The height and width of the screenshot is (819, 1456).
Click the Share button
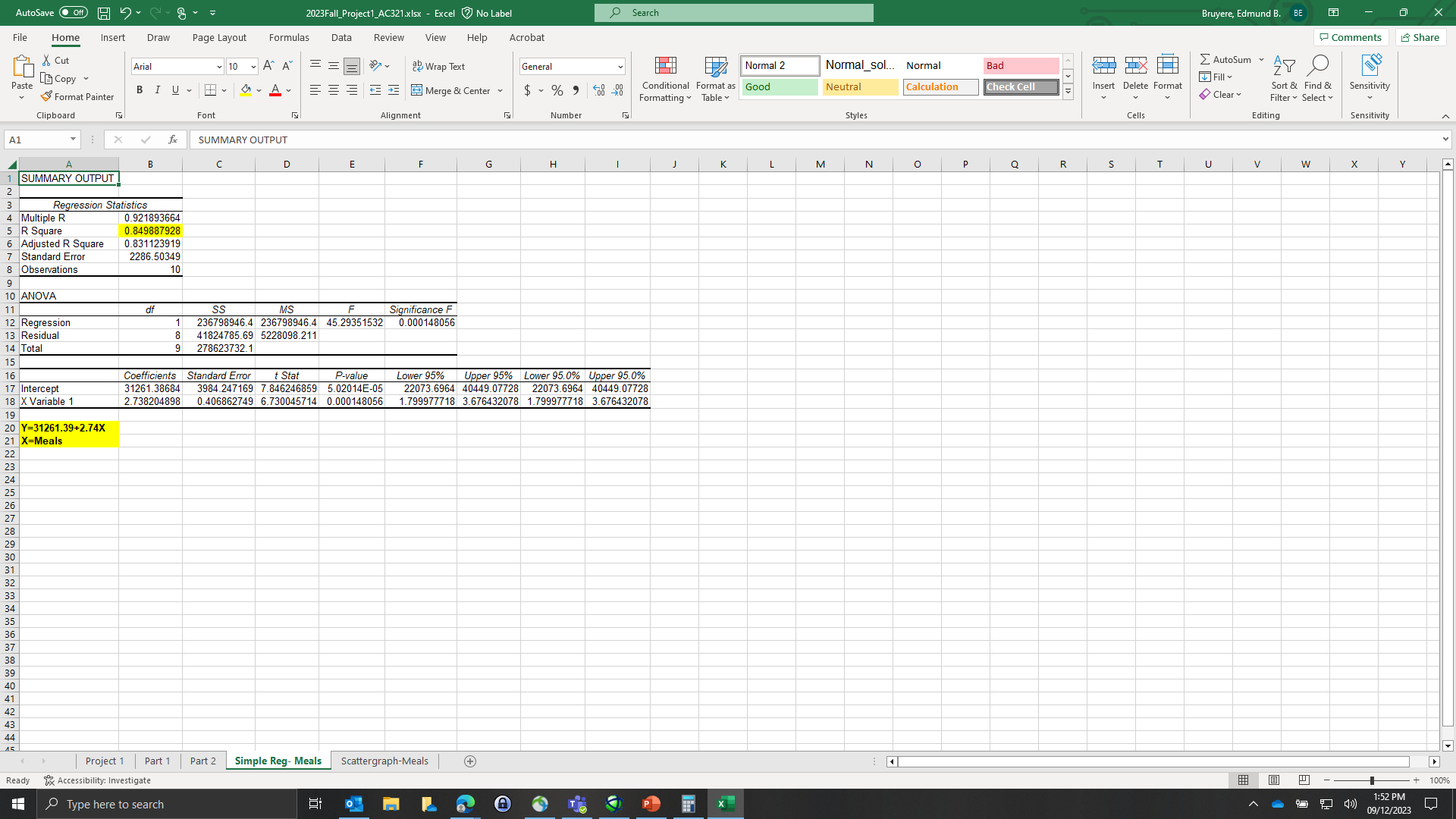[1420, 37]
